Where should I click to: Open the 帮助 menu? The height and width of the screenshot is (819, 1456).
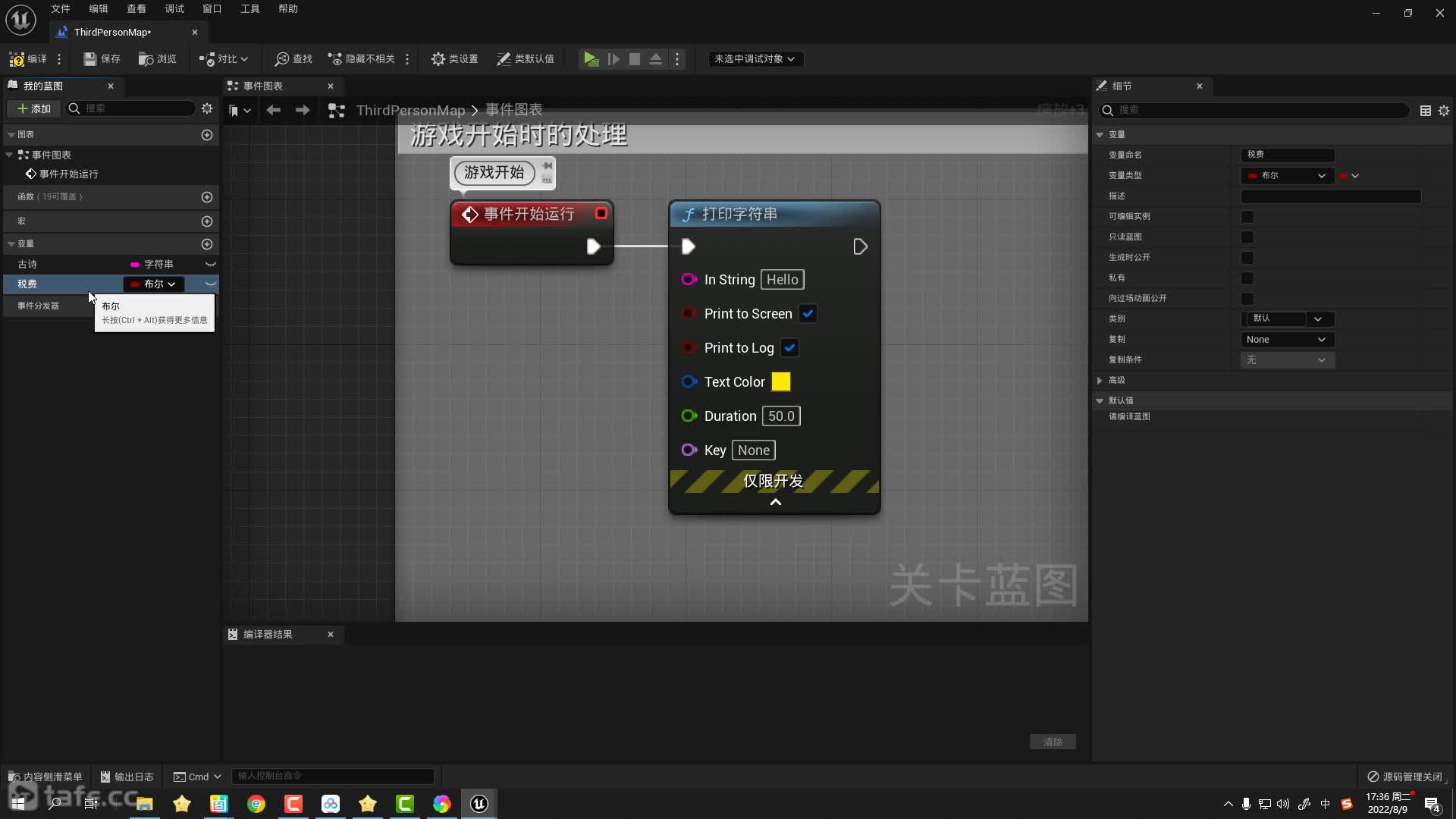288,9
